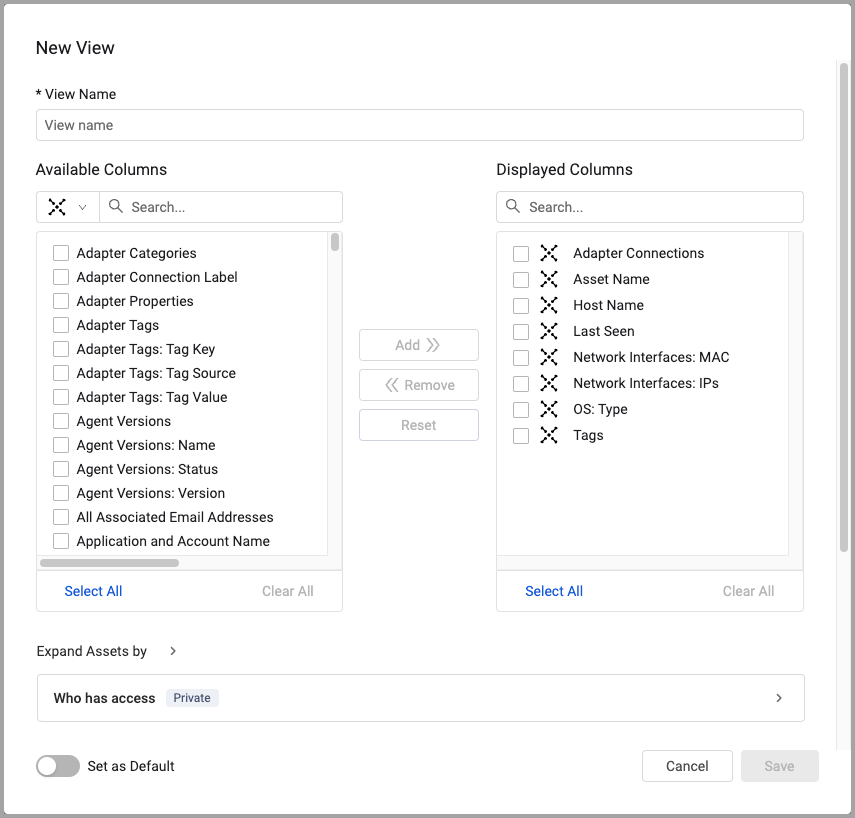Enable the Set as Default toggle
The height and width of the screenshot is (818, 855).
58,766
